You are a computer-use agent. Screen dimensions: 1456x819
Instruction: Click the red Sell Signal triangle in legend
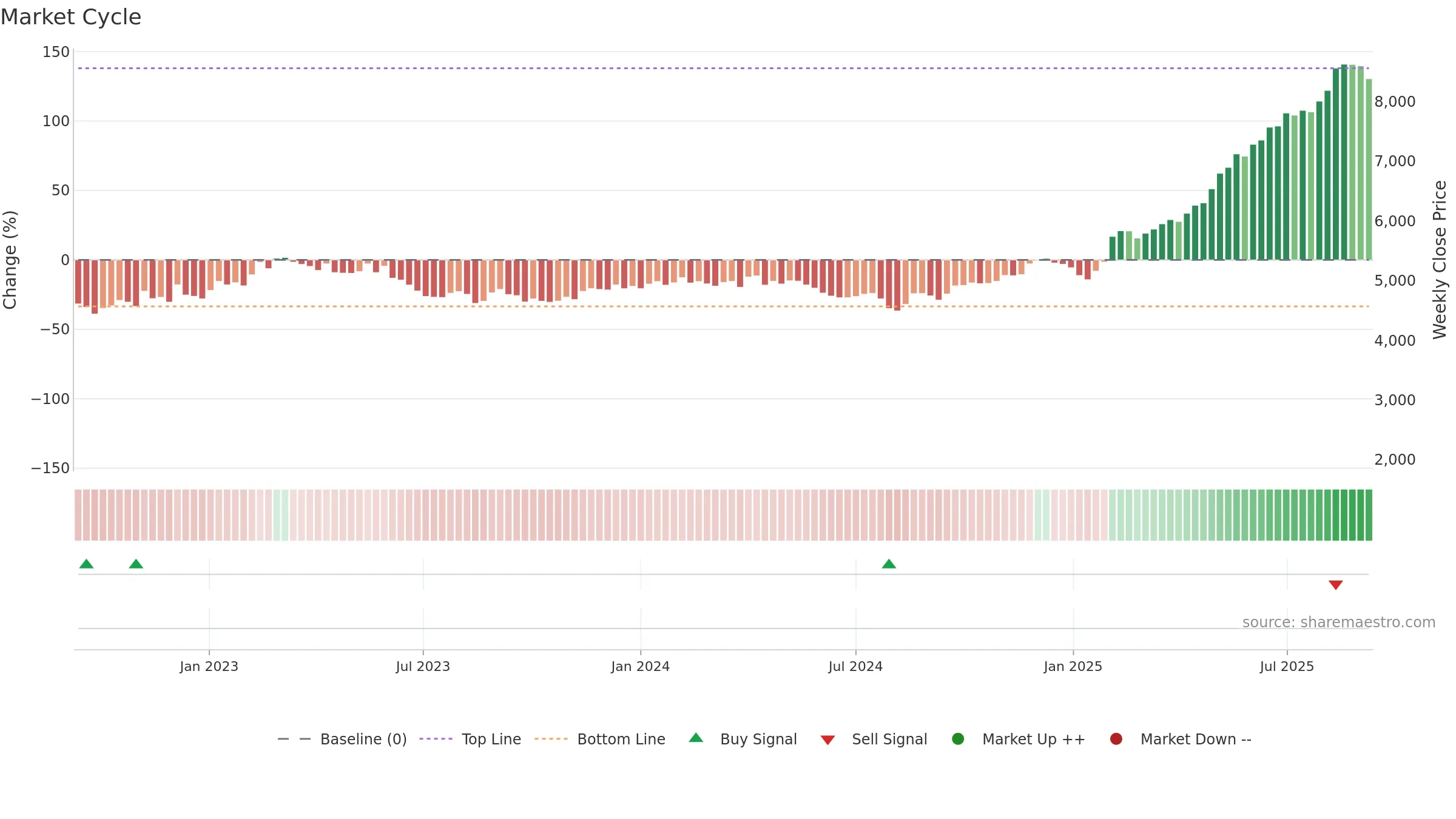pyautogui.click(x=827, y=740)
